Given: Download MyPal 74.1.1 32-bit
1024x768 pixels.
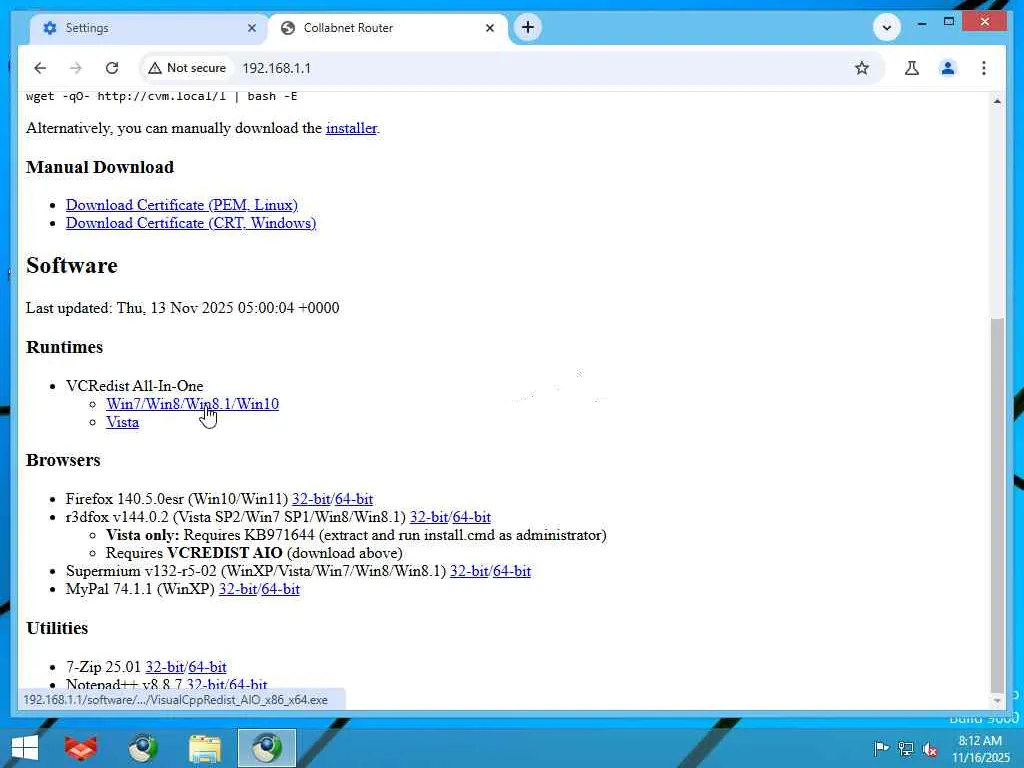Looking at the screenshot, I should tap(238, 589).
